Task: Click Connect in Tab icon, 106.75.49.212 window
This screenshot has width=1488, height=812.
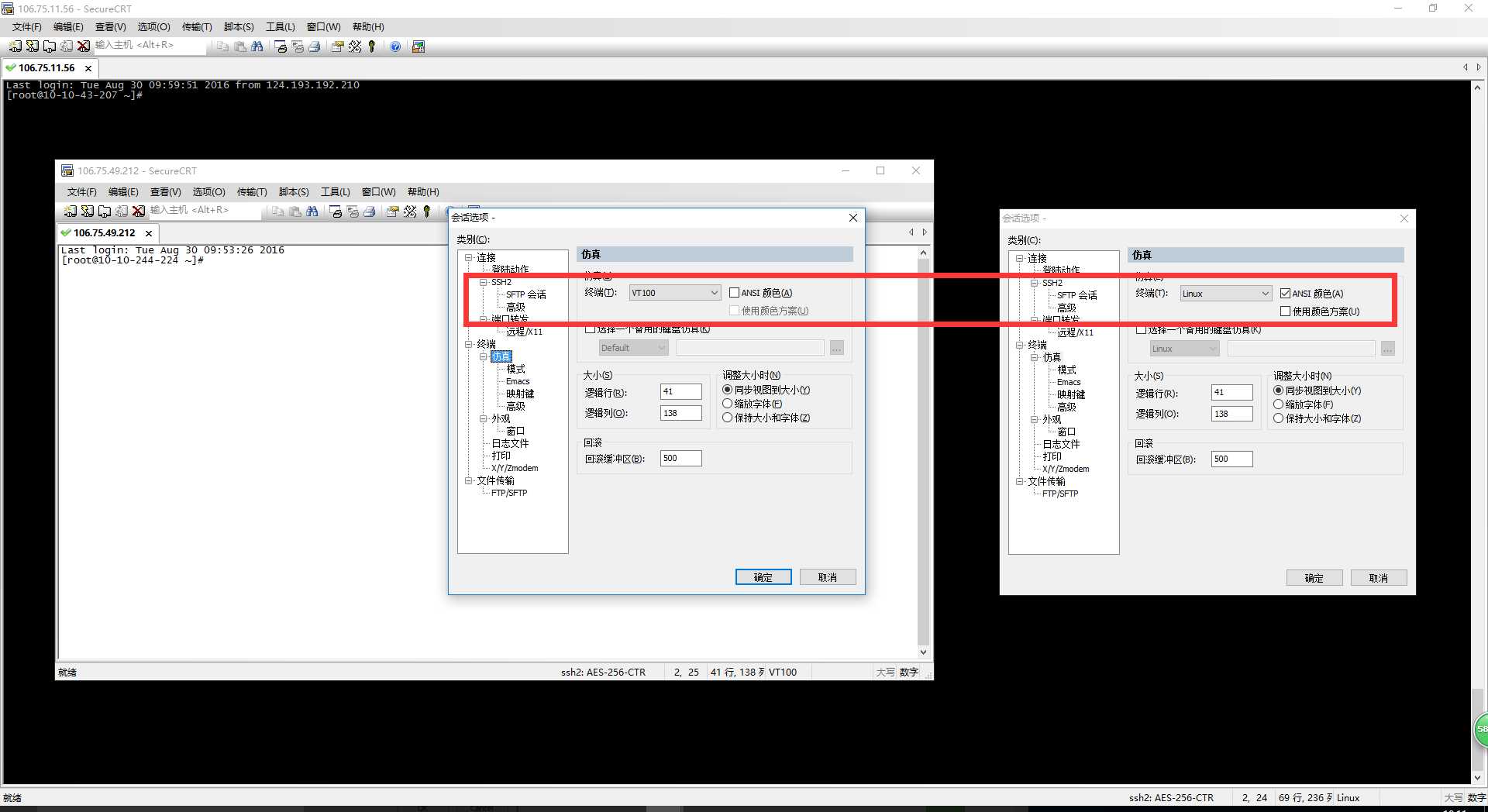Action: point(105,212)
